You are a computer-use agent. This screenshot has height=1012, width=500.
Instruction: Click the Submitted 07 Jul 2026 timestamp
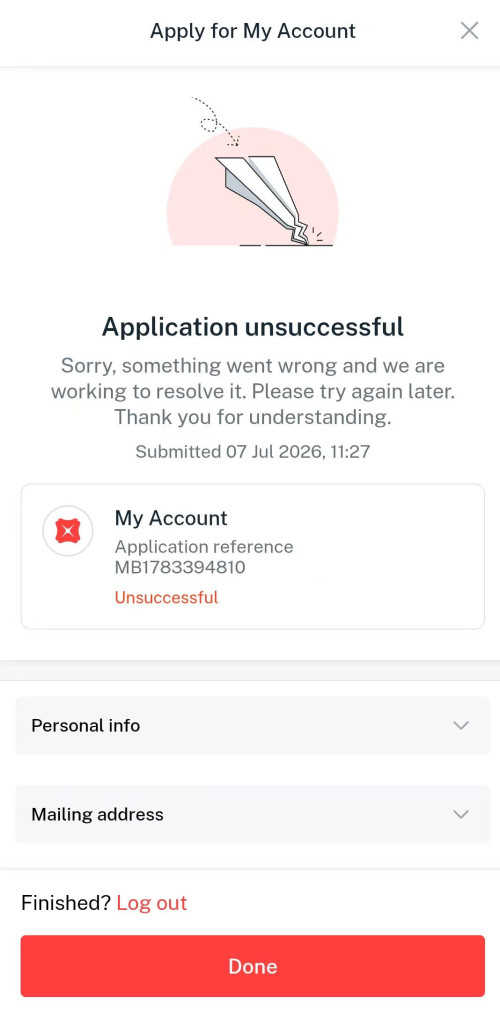click(x=253, y=452)
